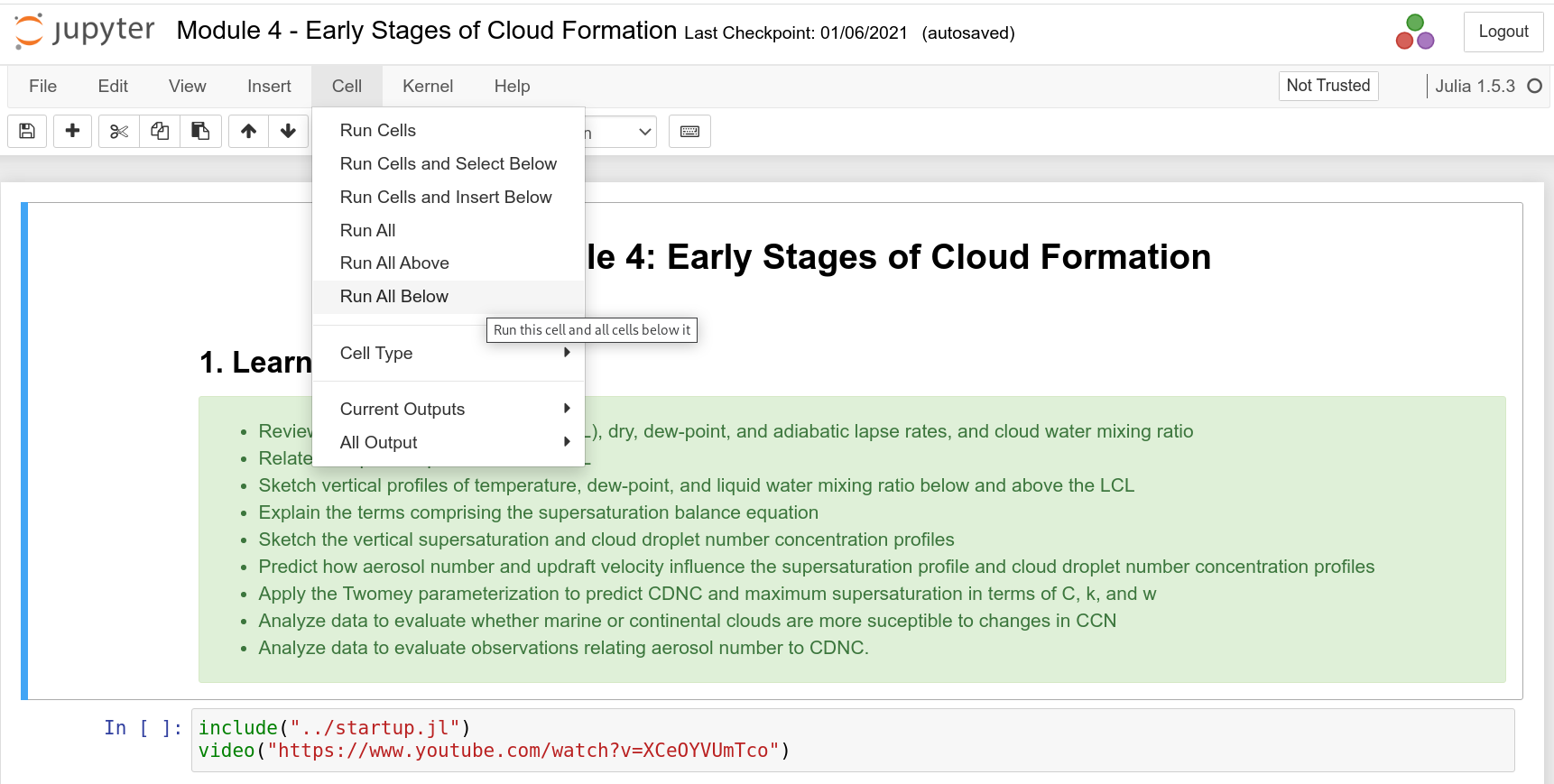Select Run All Below from Cell menu
The image size is (1554, 784).
[x=394, y=297]
